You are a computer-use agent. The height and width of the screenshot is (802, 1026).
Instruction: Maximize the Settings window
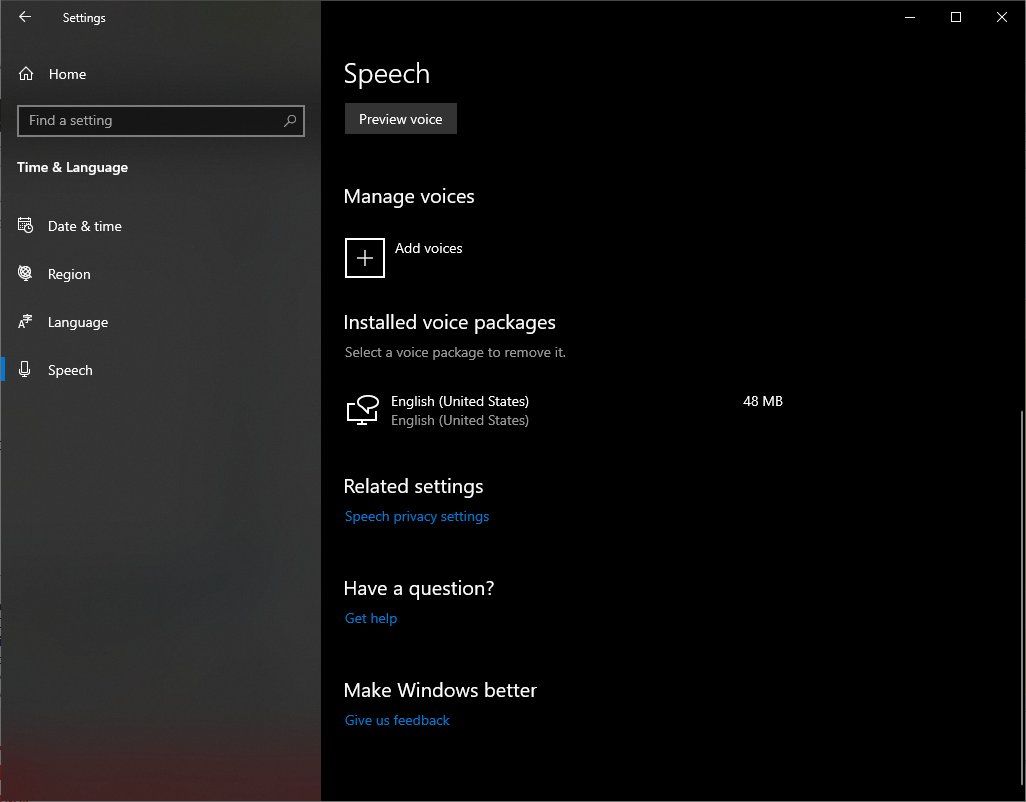tap(955, 18)
